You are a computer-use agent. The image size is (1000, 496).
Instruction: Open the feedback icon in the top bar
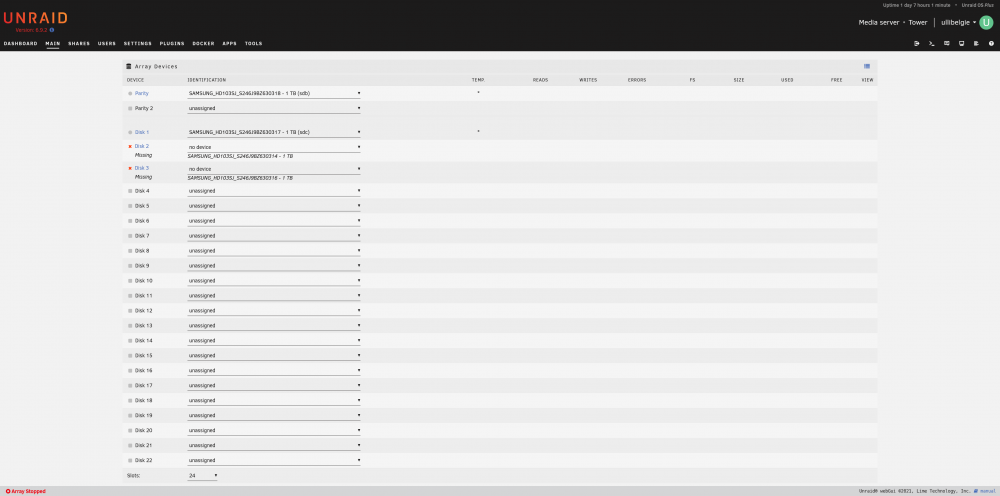[946, 43]
